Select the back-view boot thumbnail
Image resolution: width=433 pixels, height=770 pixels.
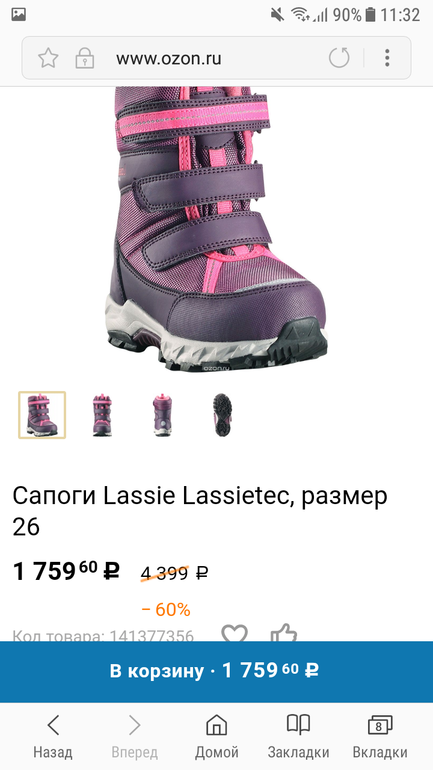tap(162, 415)
